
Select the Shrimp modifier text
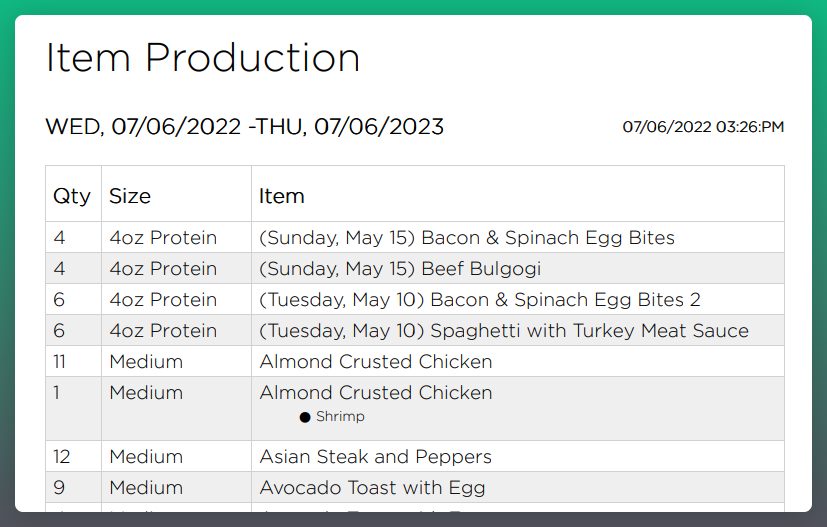click(340, 417)
